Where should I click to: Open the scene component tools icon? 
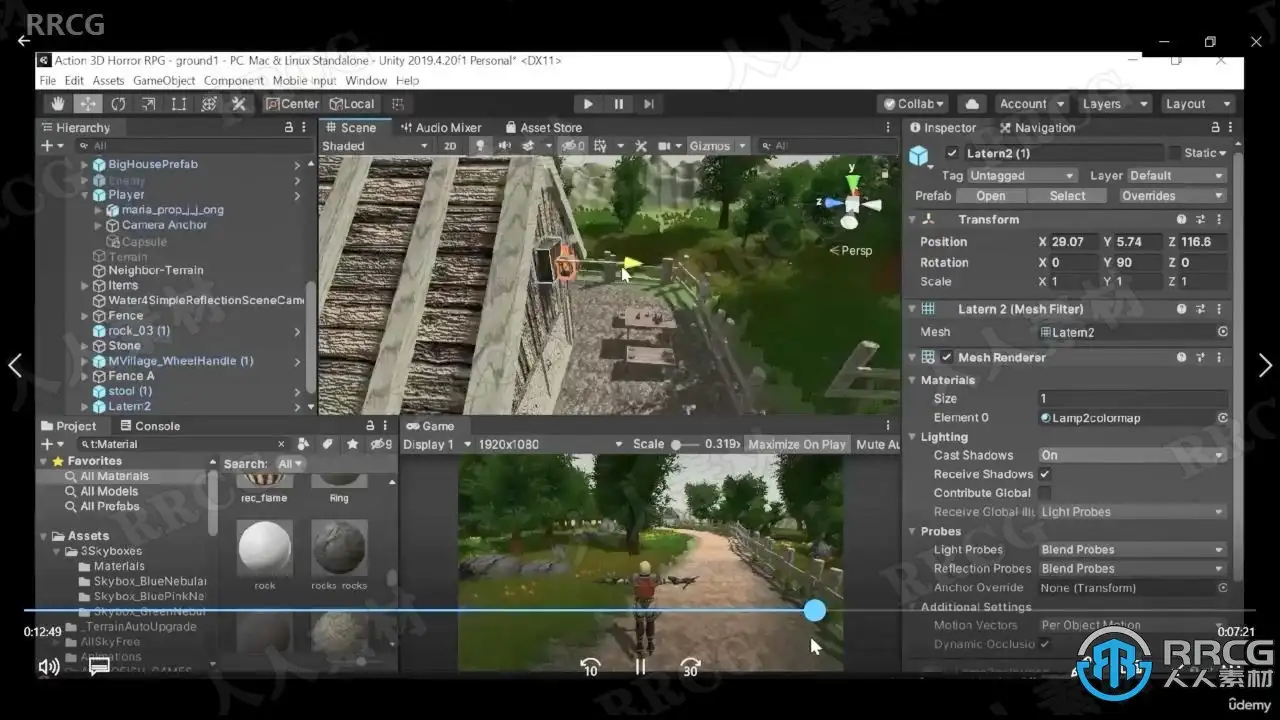point(641,146)
